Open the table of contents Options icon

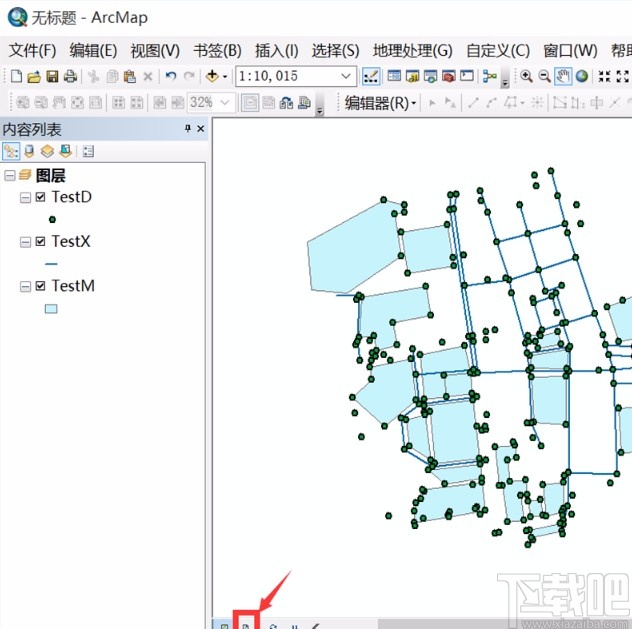coord(88,152)
